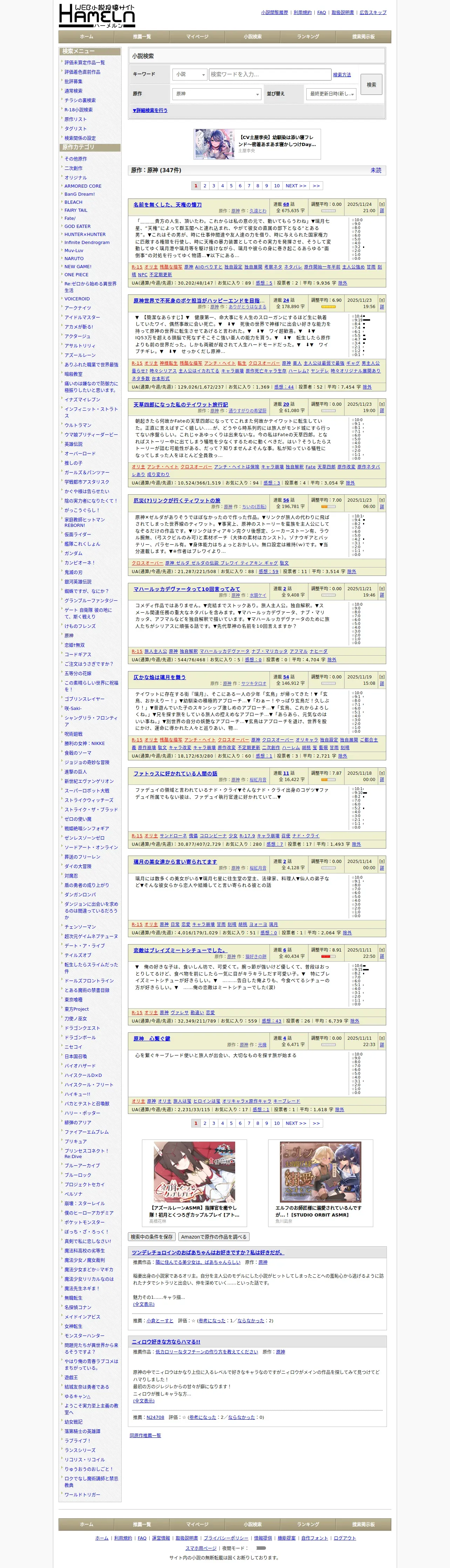The width and height of the screenshot is (450, 1568).
Task: Toggle the night mode switch in the footer
Action: (x=261, y=1548)
